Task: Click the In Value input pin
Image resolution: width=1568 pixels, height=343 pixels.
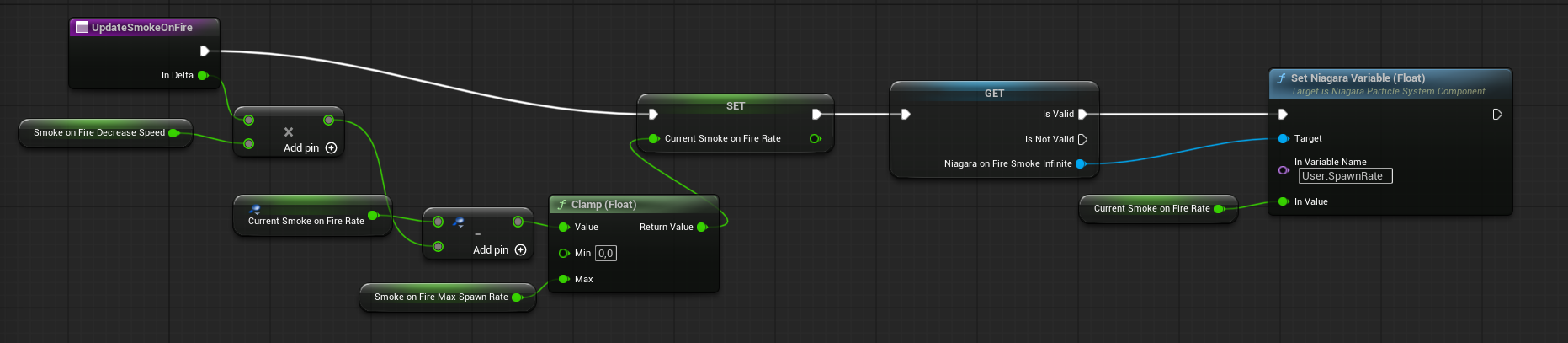Action: click(1283, 201)
